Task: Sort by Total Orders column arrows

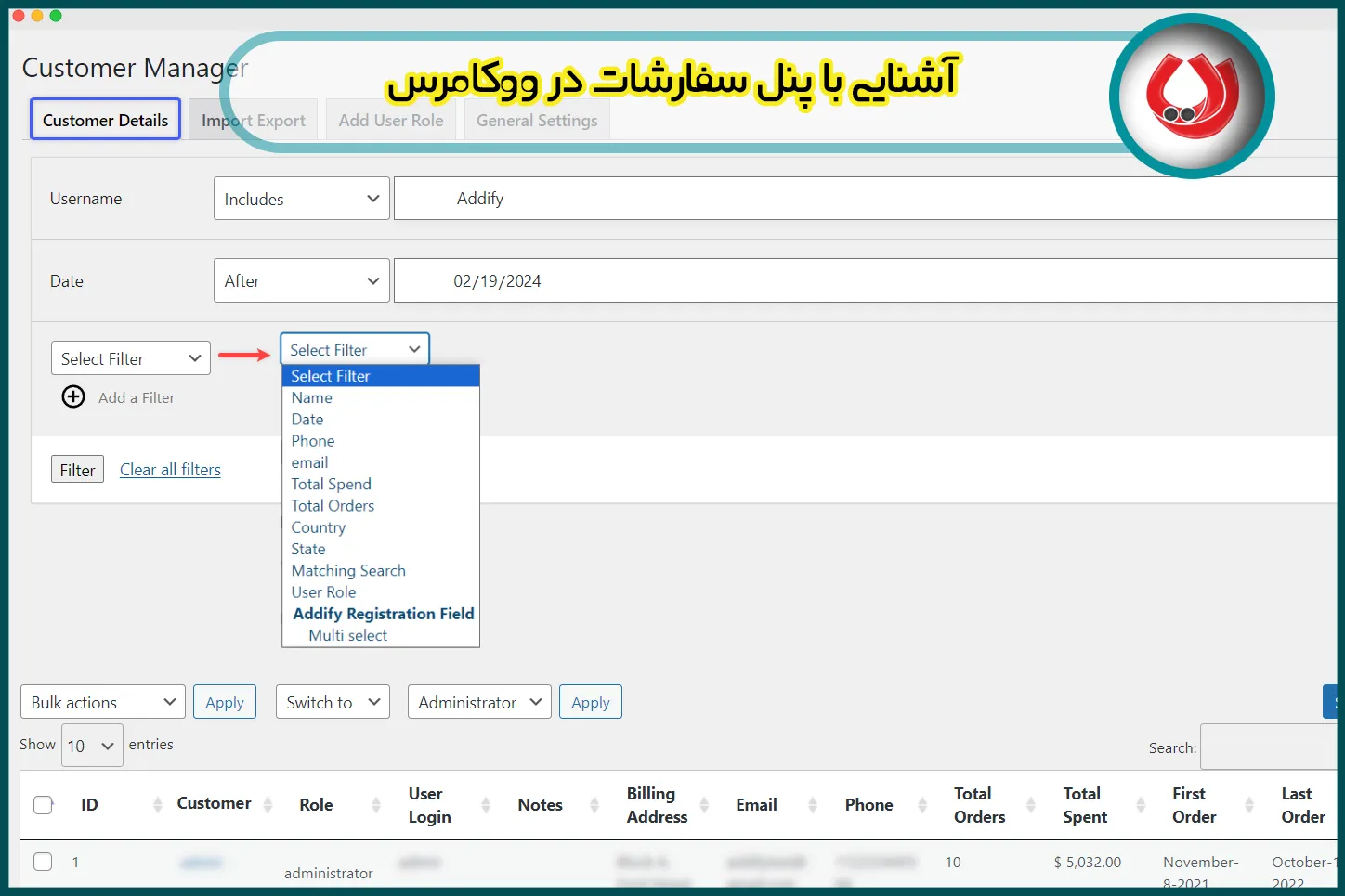Action: click(1031, 805)
